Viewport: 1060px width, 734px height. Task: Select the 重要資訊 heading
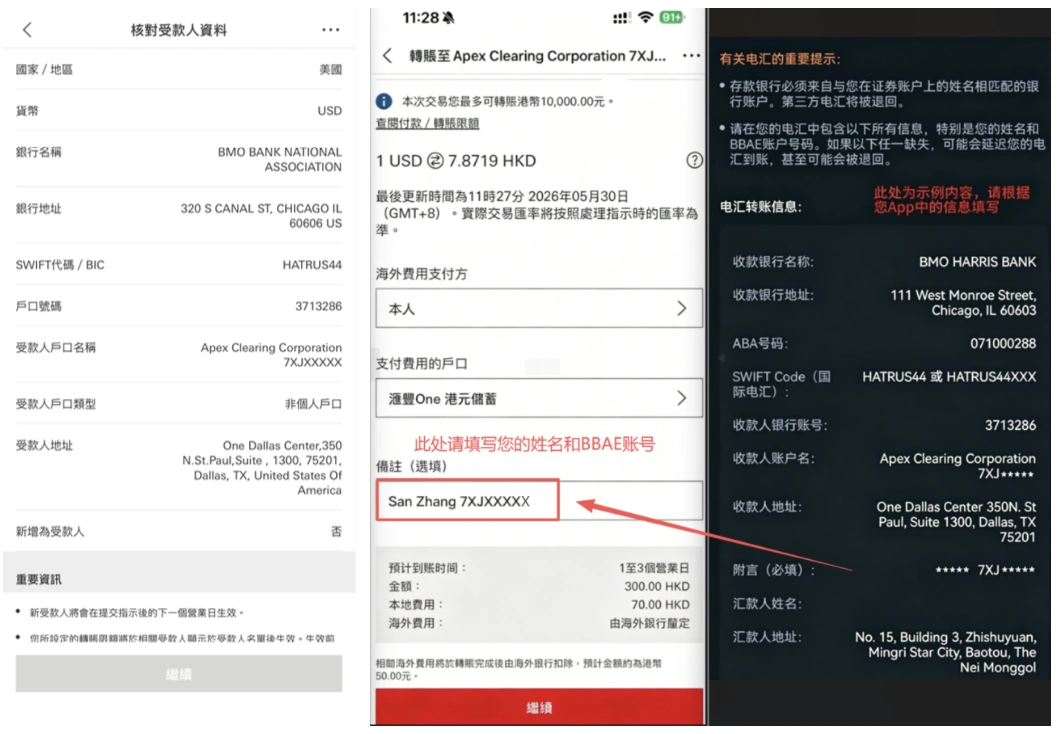click(39, 579)
